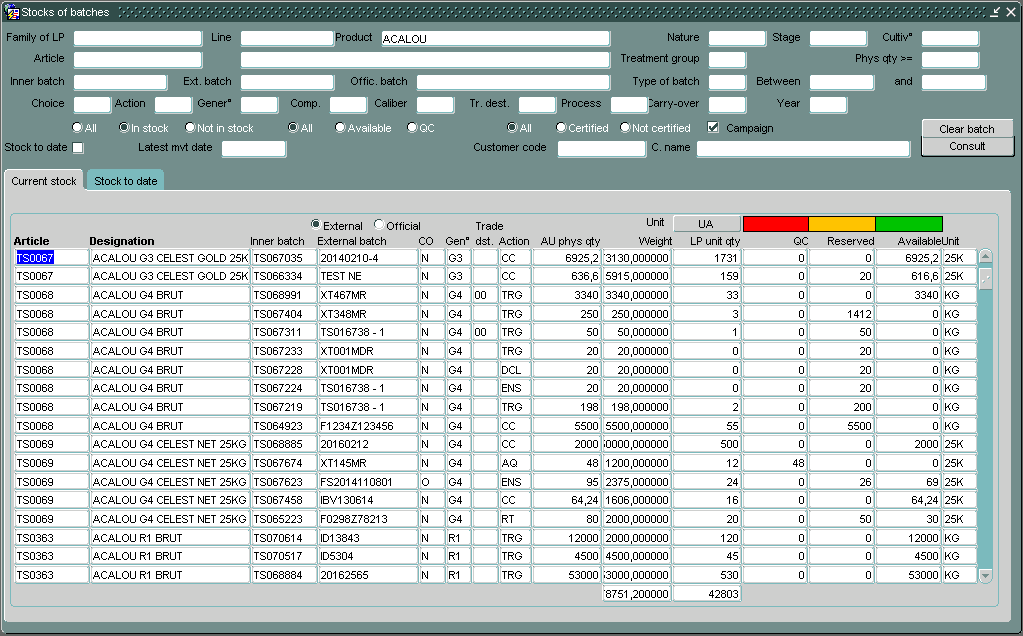Viewport: 1023px width, 636px height.
Task: Focus the Type of batch field
Action: [x=727, y=82]
